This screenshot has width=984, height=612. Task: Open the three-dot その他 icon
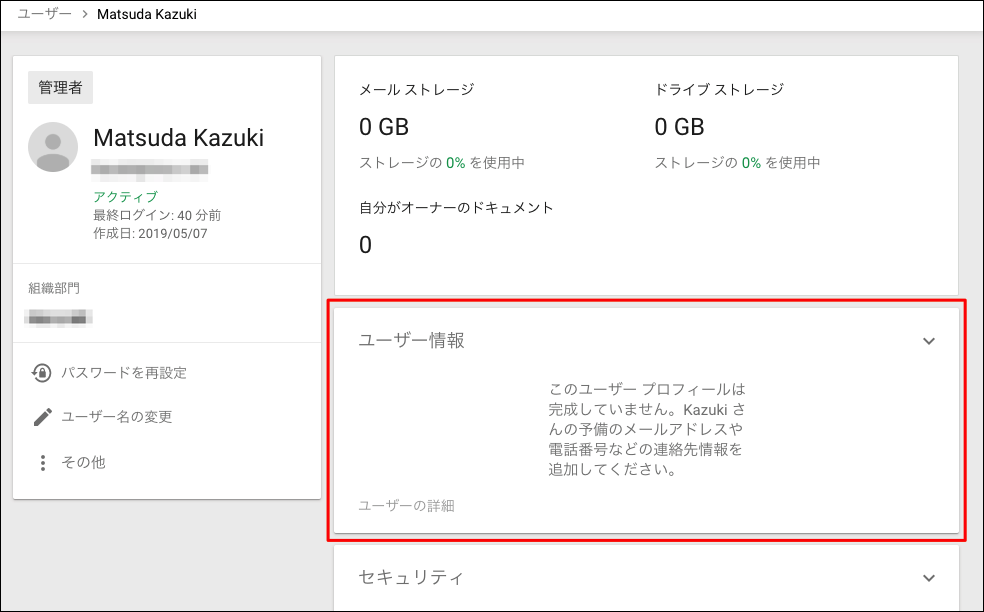coord(43,463)
